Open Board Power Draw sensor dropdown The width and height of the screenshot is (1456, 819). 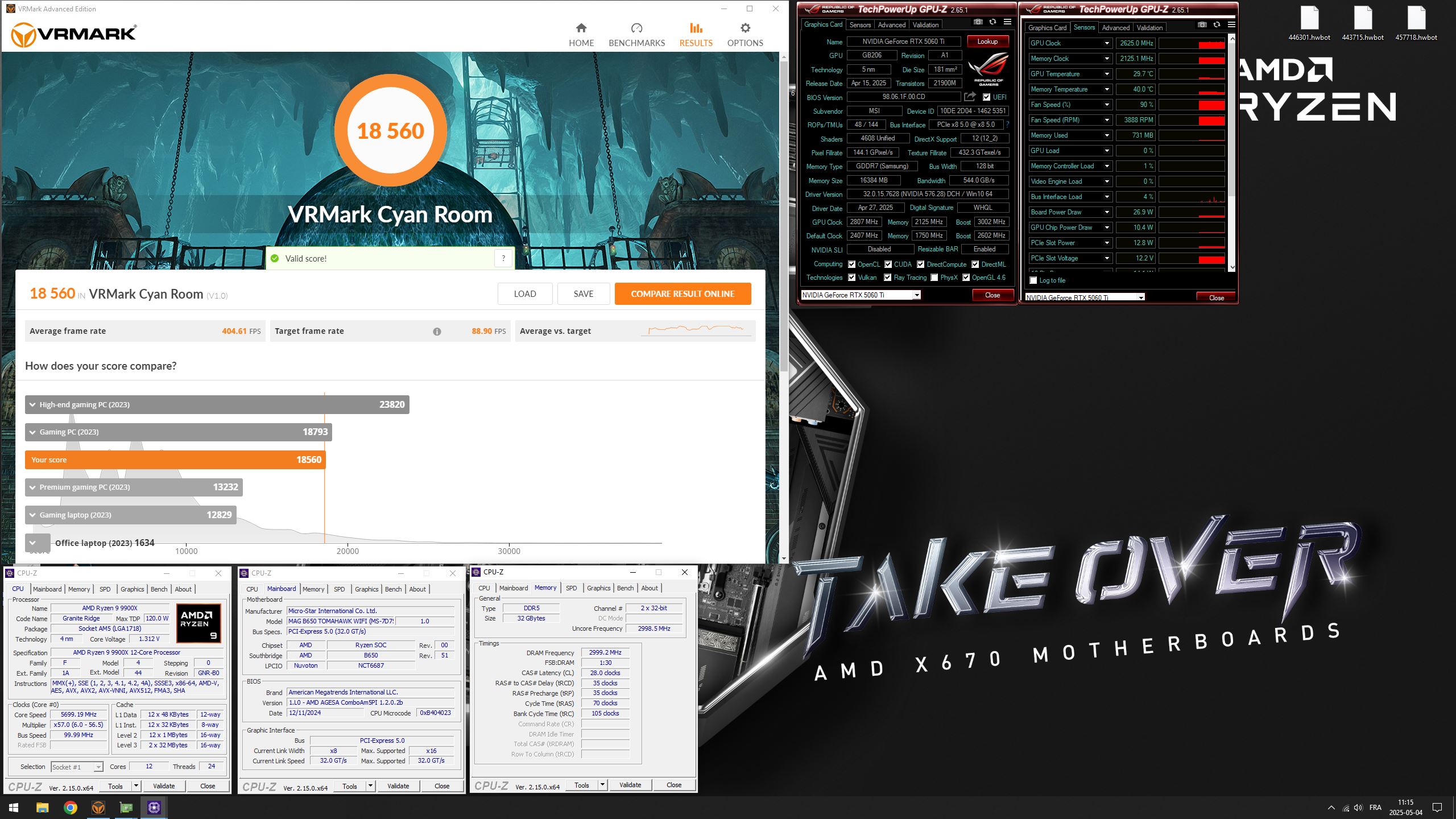1107,212
